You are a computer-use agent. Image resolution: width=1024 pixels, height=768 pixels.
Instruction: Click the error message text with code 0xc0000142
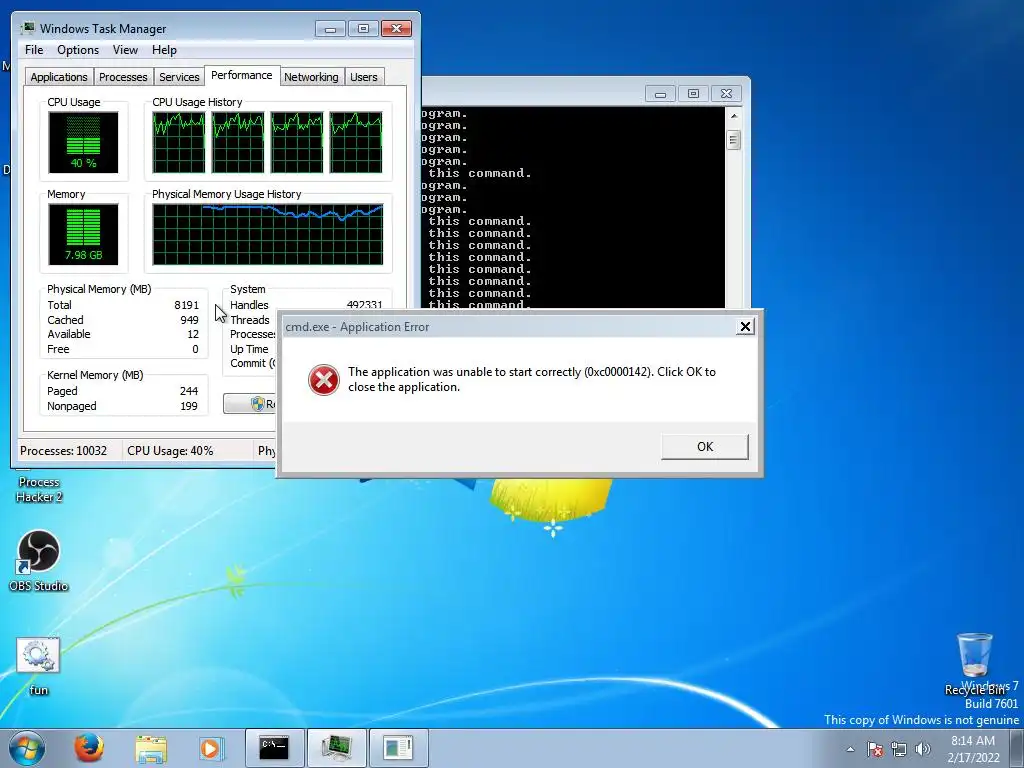point(532,379)
